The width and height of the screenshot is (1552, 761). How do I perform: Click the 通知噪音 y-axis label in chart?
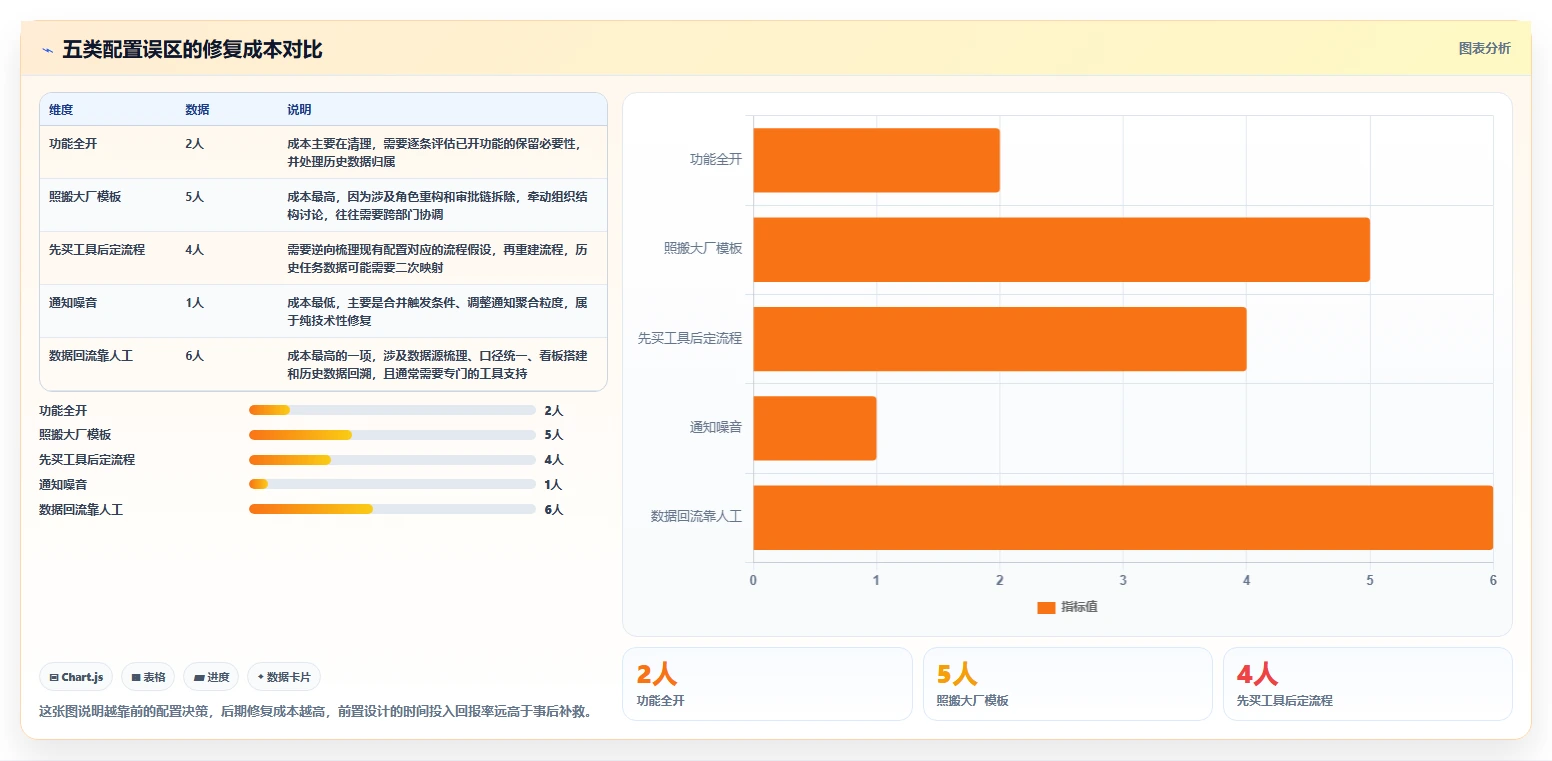tap(716, 428)
